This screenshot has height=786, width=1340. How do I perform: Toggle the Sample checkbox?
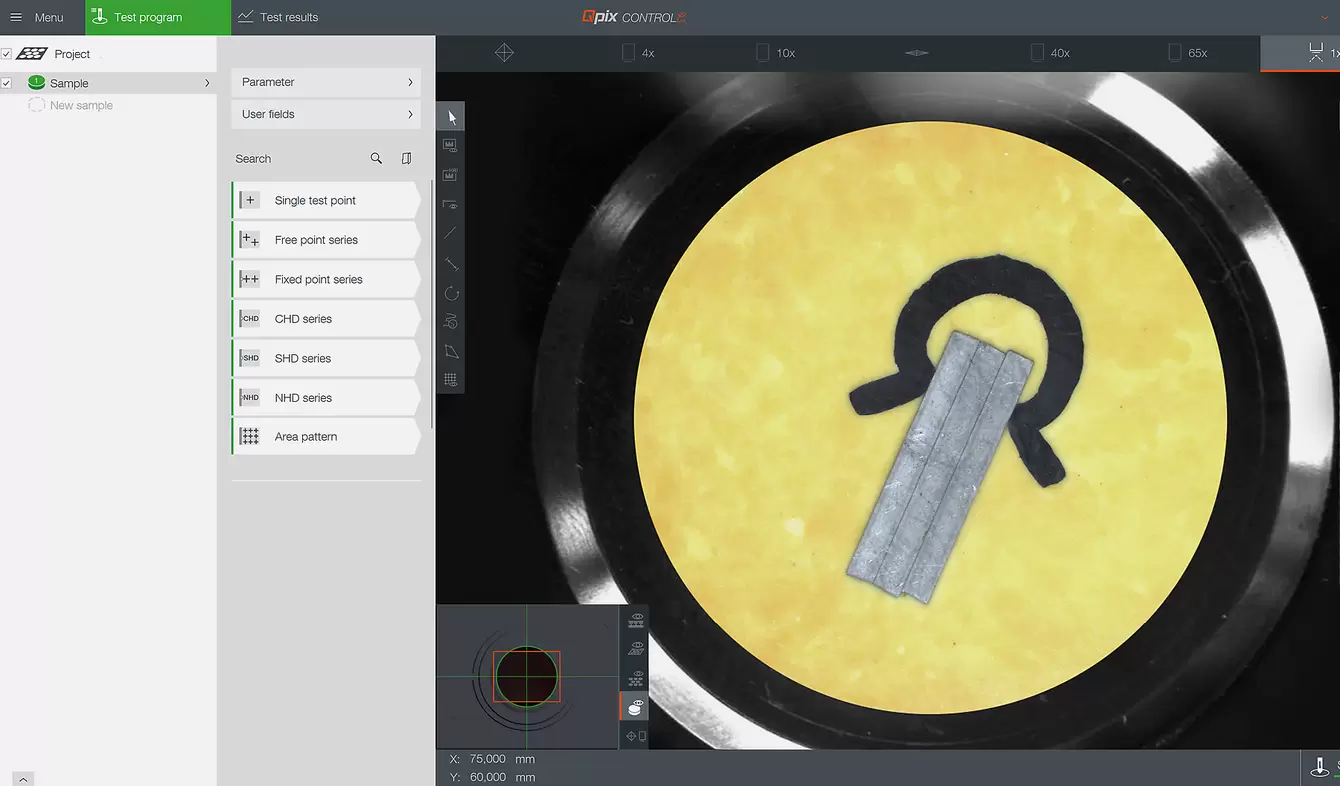7,83
